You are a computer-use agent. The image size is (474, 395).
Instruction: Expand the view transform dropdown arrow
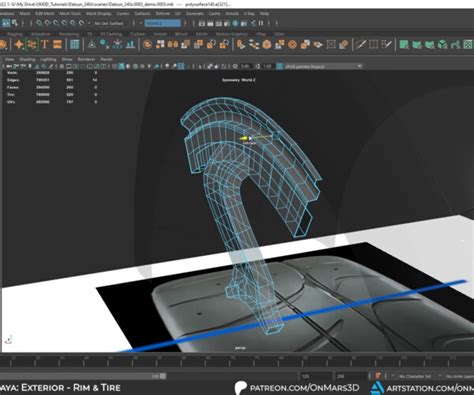pyautogui.click(x=360, y=66)
